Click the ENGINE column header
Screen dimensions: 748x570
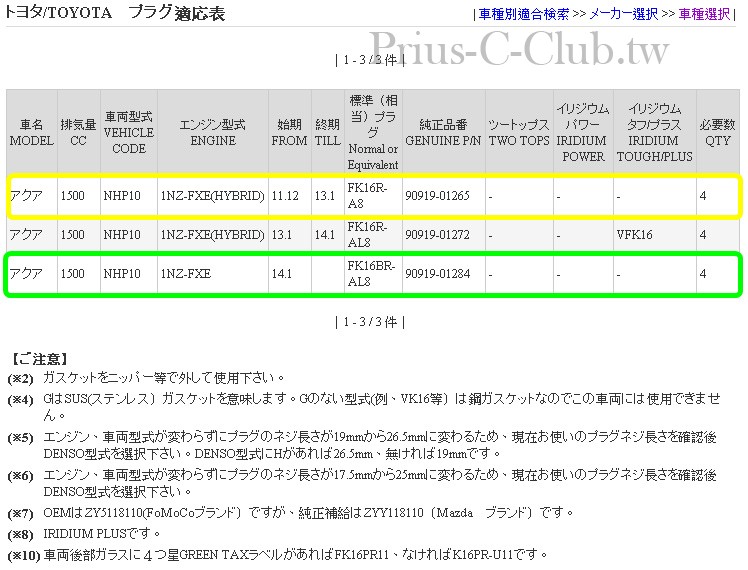[213, 132]
